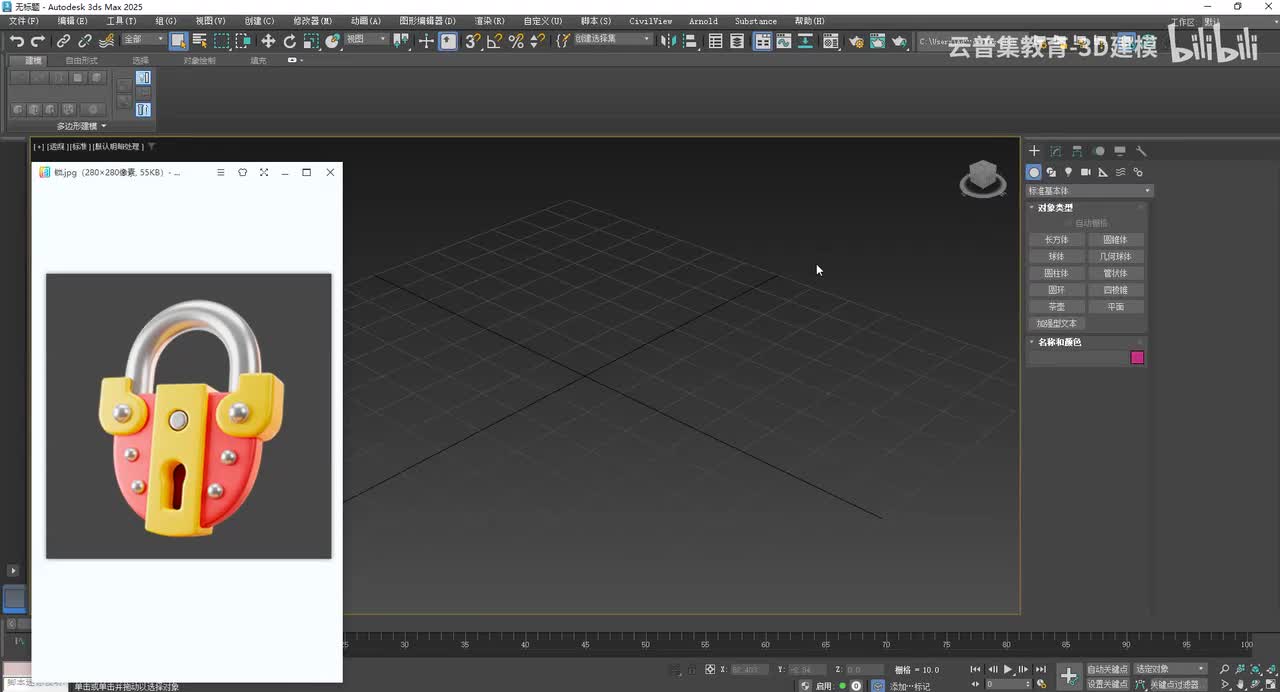Open the 渲染(R) menu

[489, 21]
